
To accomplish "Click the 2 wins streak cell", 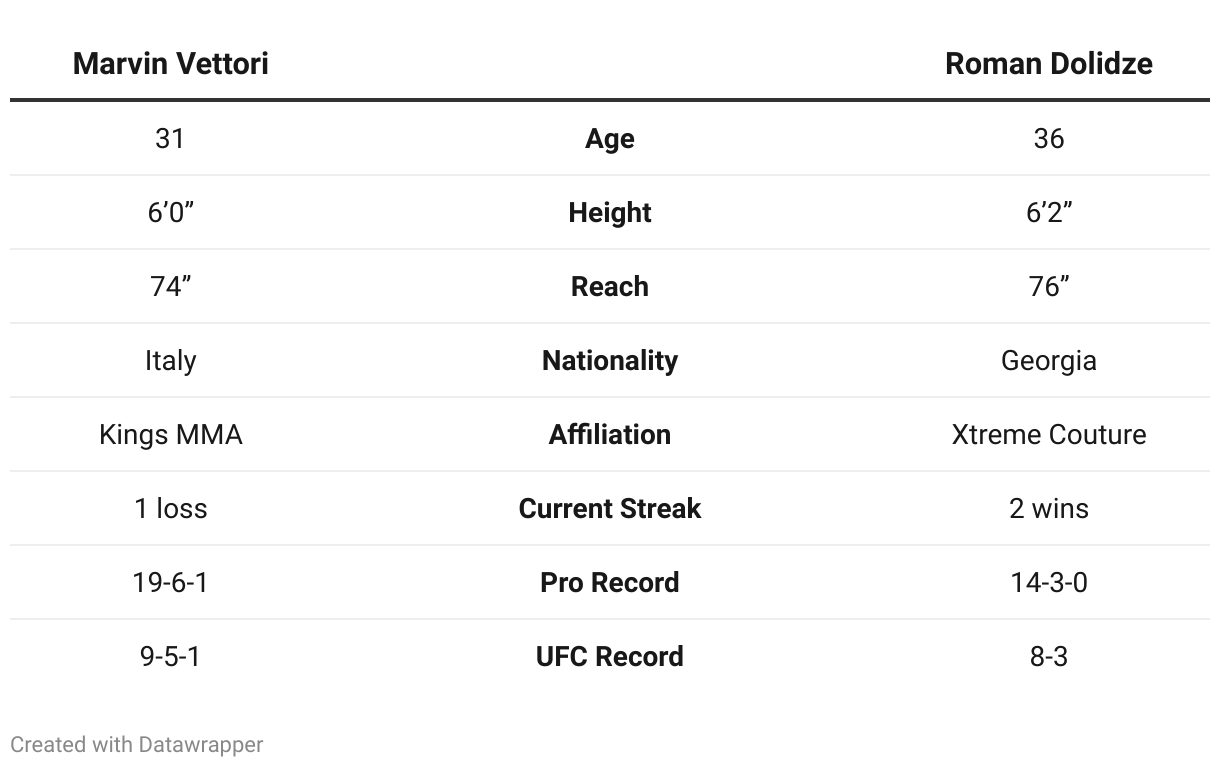I will tap(1048, 509).
